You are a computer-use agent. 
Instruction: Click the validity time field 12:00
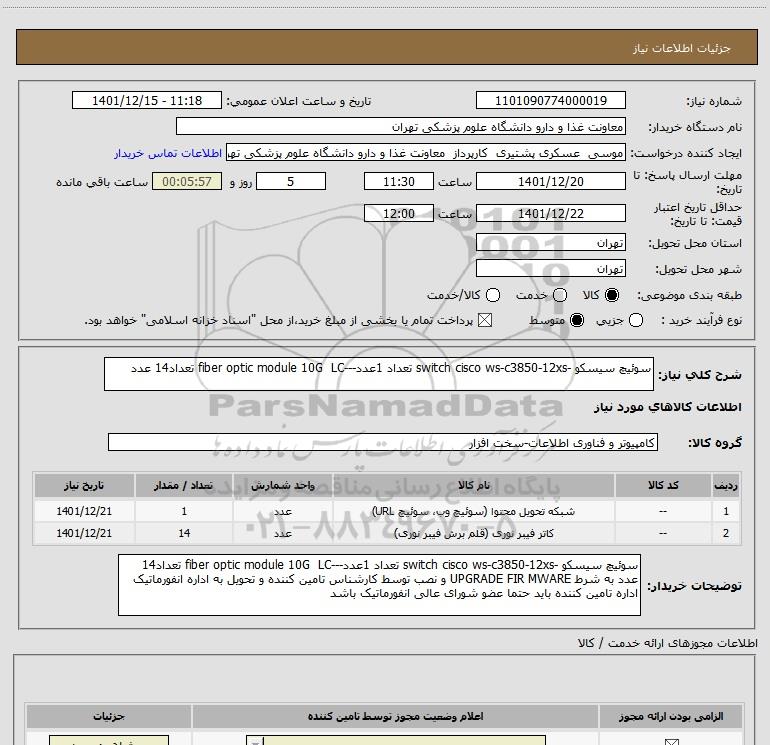[399, 213]
